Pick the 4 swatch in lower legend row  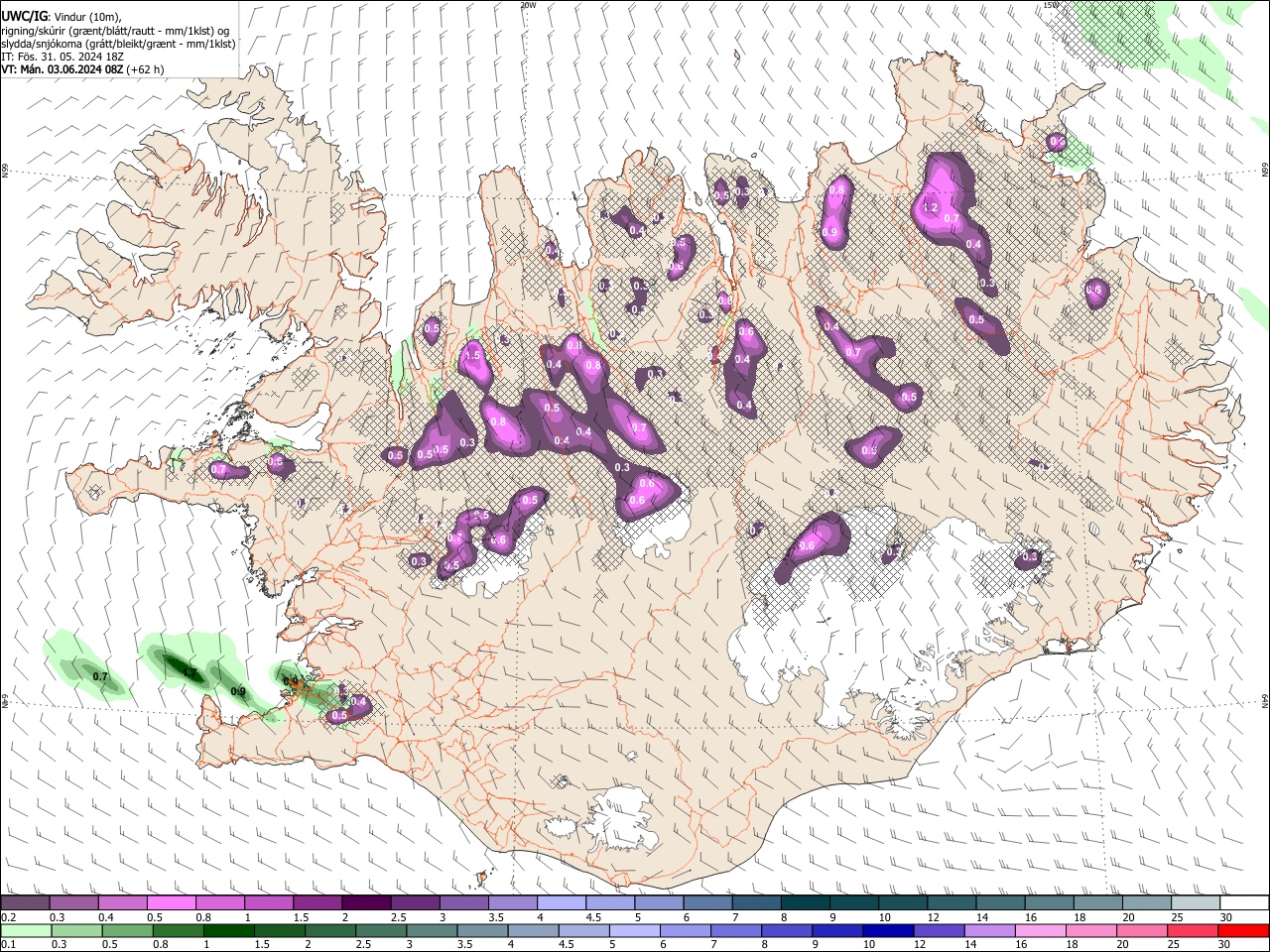tap(533, 930)
